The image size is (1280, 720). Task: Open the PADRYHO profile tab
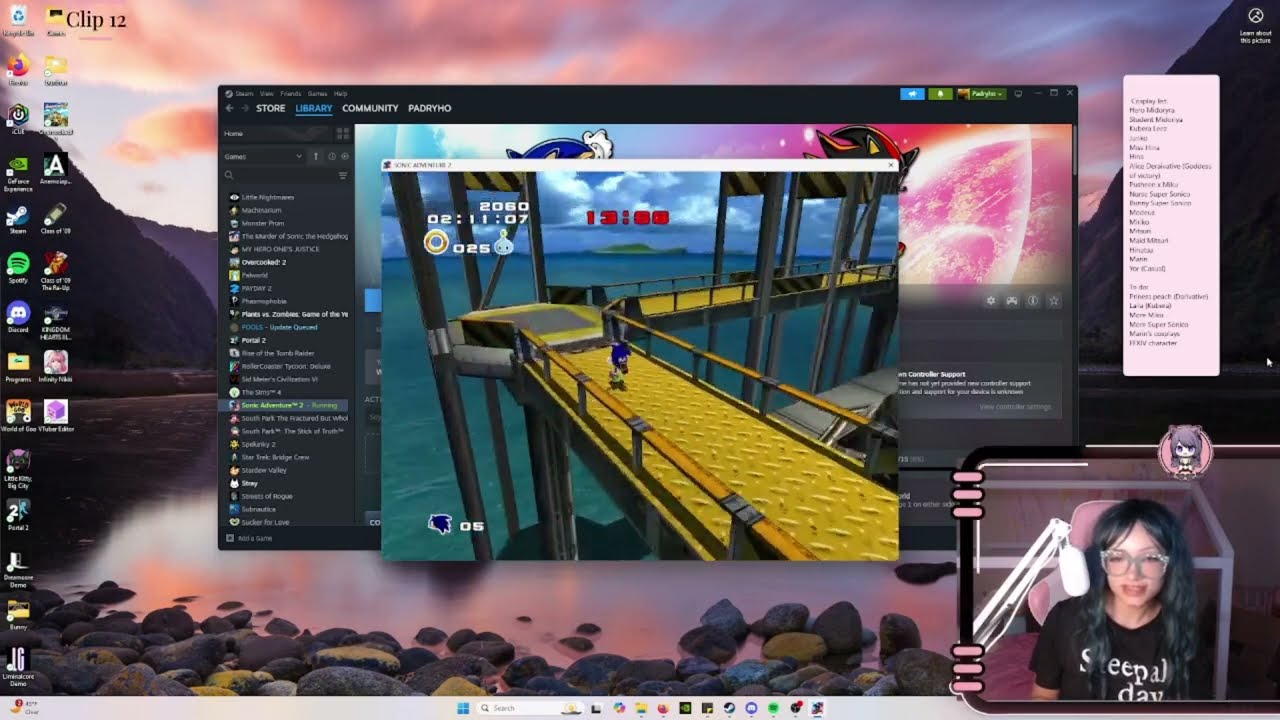coord(430,108)
